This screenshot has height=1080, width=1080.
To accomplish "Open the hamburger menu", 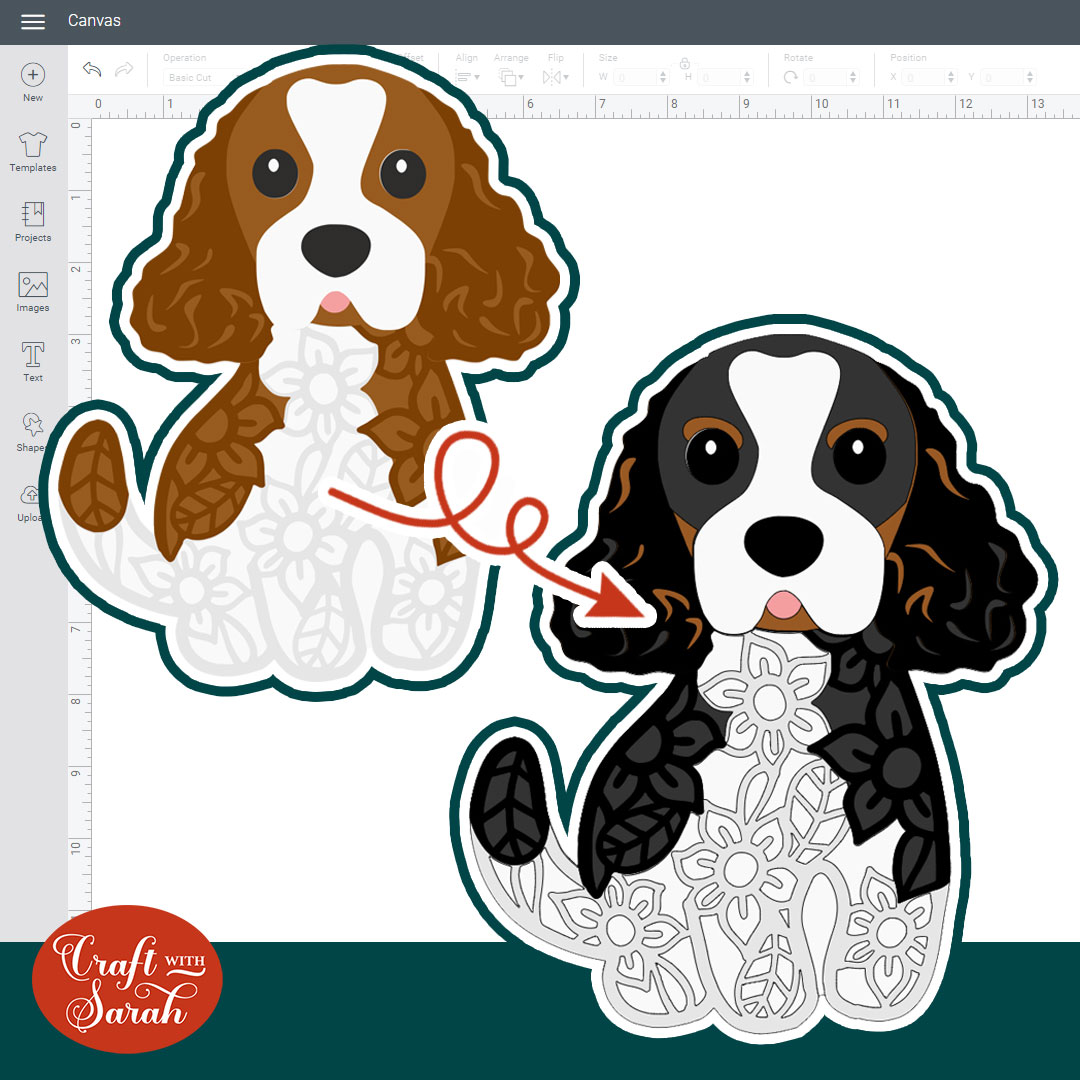I will click(x=32, y=21).
